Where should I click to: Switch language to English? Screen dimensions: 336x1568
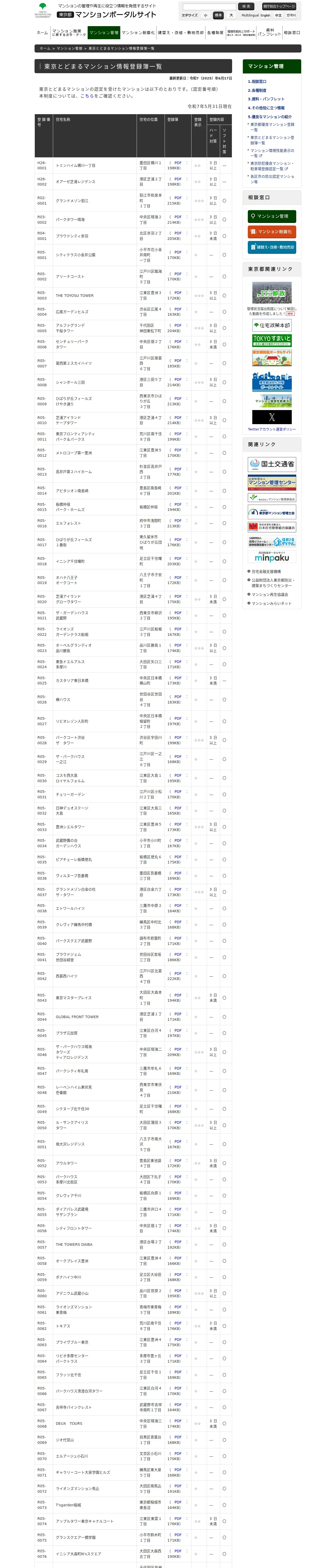coord(265,15)
